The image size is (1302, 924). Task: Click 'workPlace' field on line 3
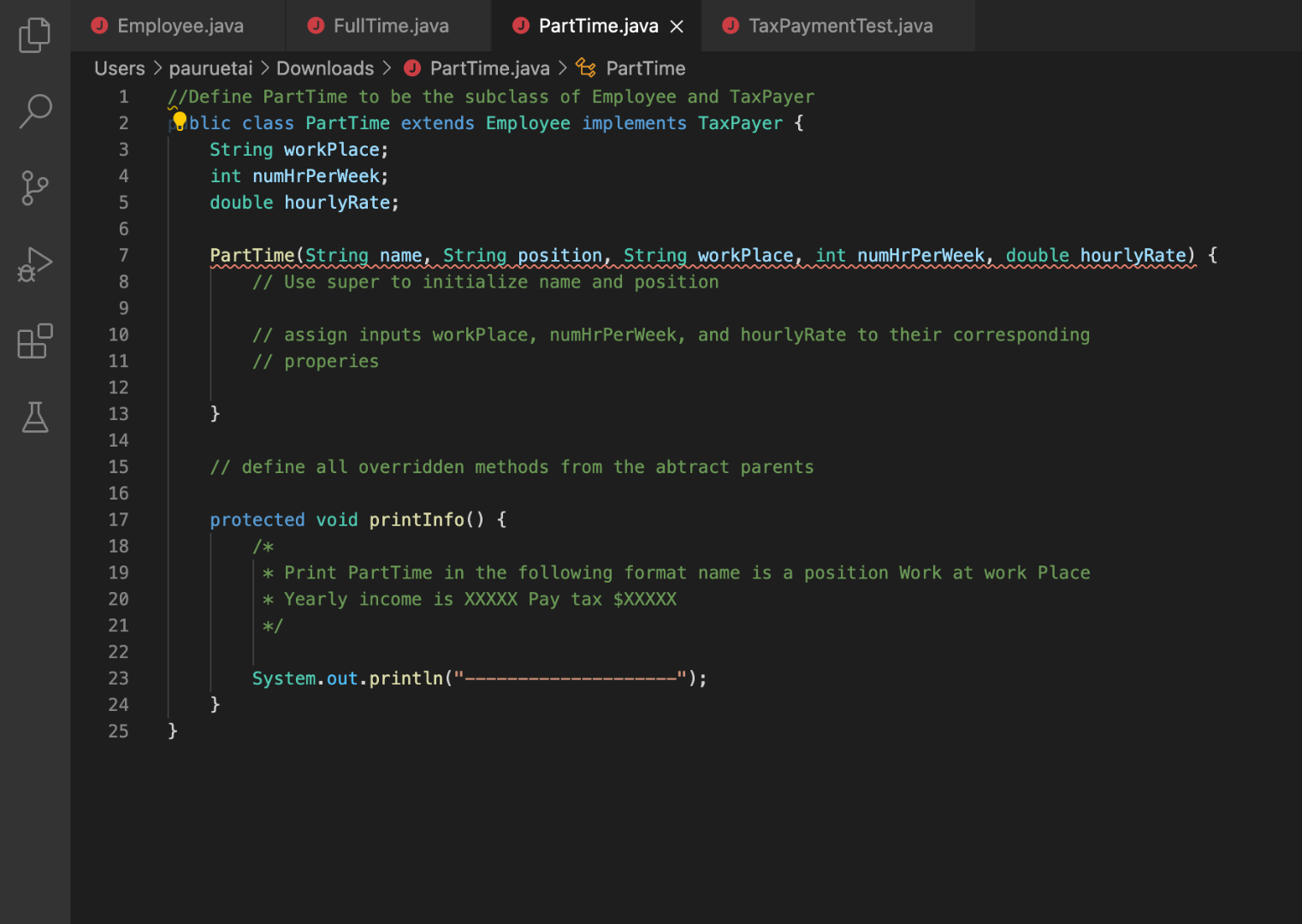[332, 150]
